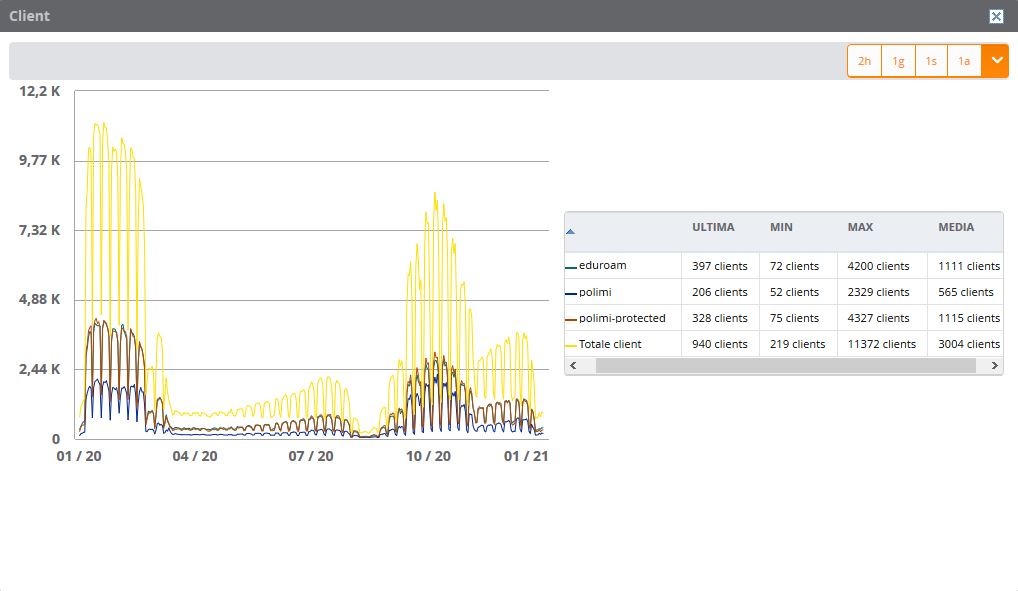Click the sort triangle in table header
Image resolution: width=1018 pixels, height=591 pixels.
(570, 231)
